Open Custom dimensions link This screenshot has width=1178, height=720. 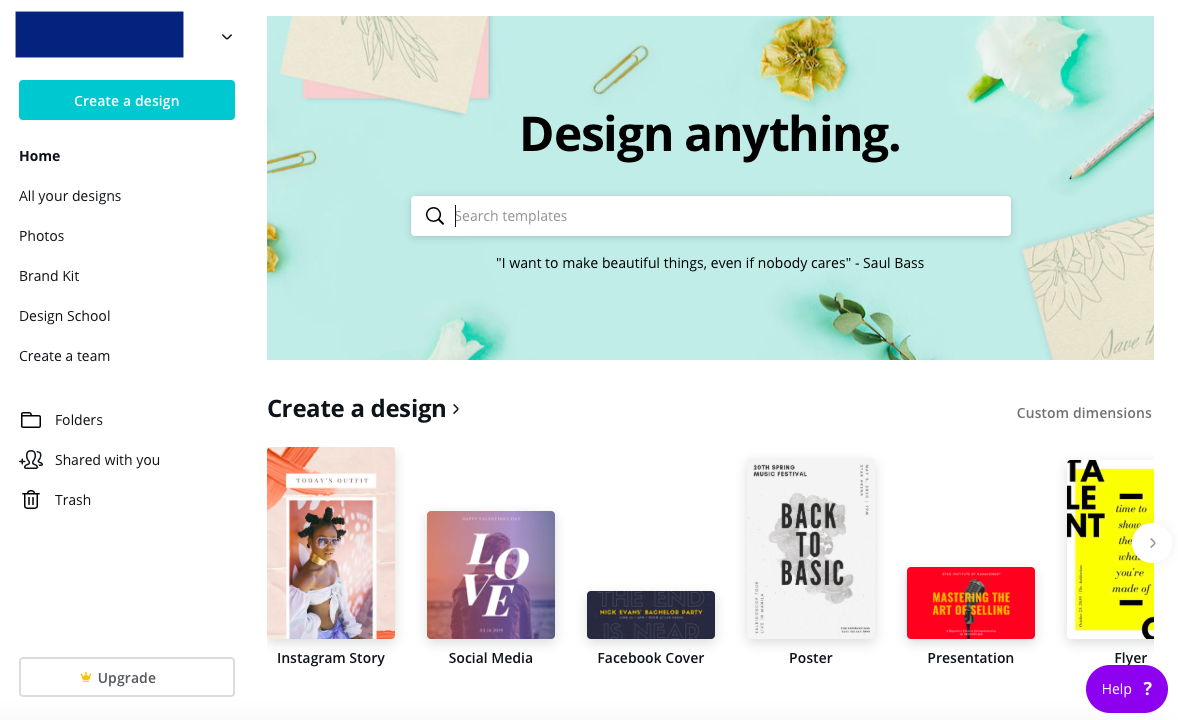(x=1083, y=413)
